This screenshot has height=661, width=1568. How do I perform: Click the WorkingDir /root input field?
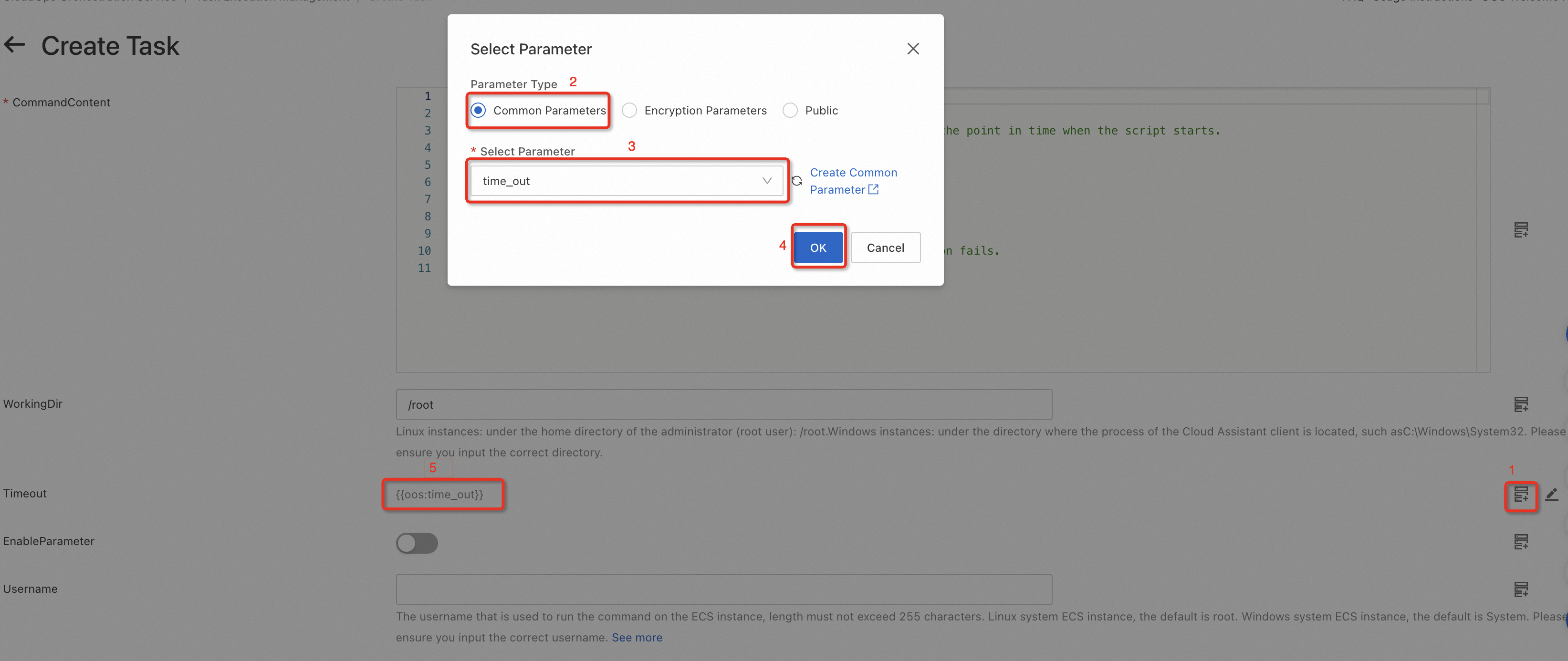coord(723,405)
